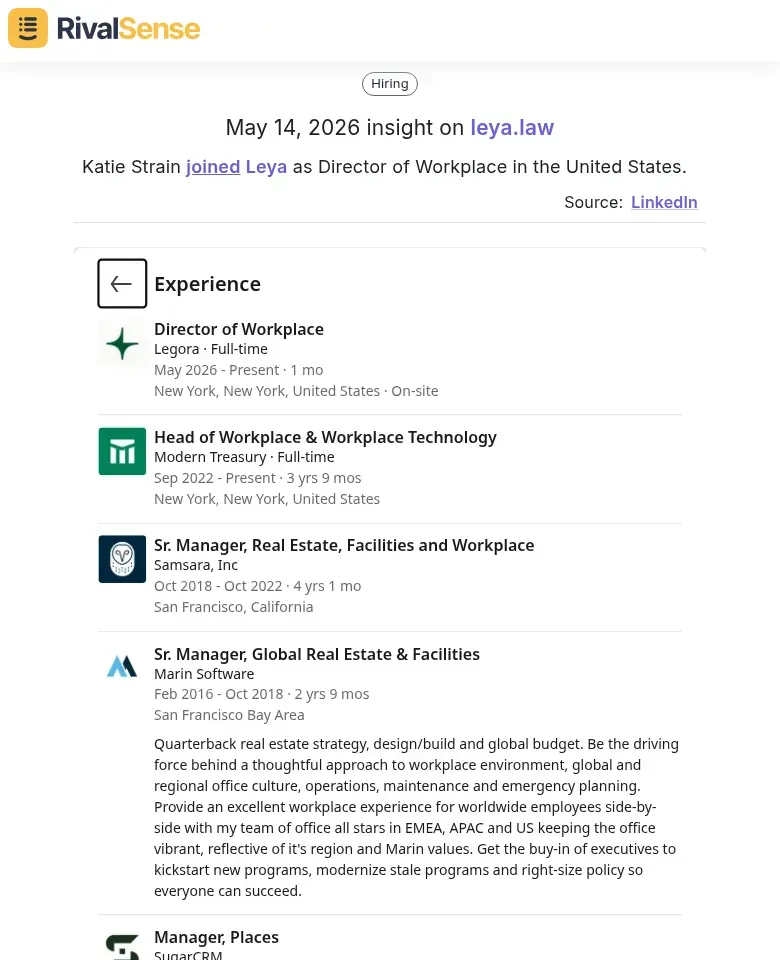Click 'Samsara, Inc' company name
Viewport: 780px width, 960px height.
(196, 565)
